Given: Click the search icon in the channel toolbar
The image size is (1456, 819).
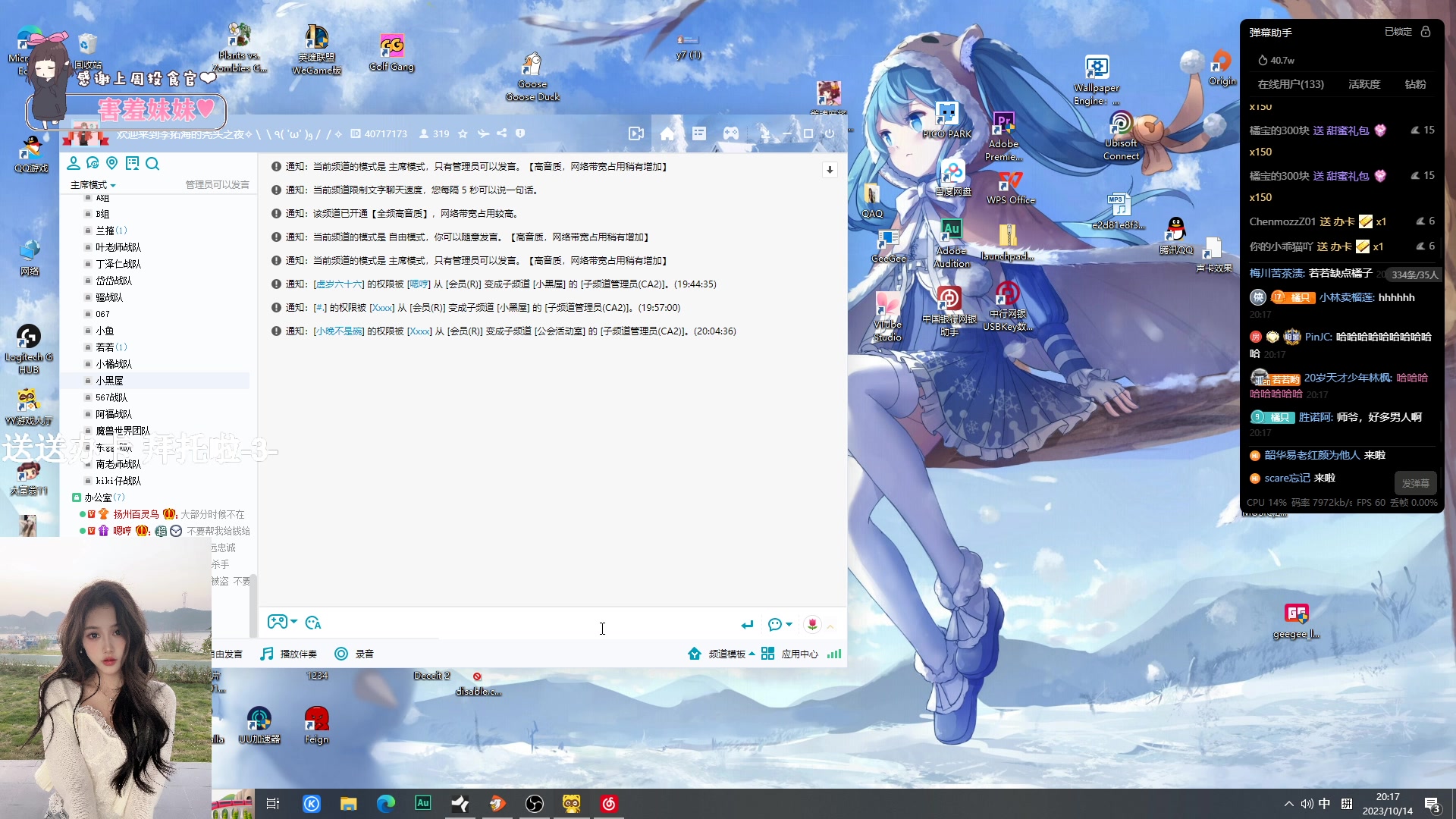Looking at the screenshot, I should pyautogui.click(x=153, y=163).
